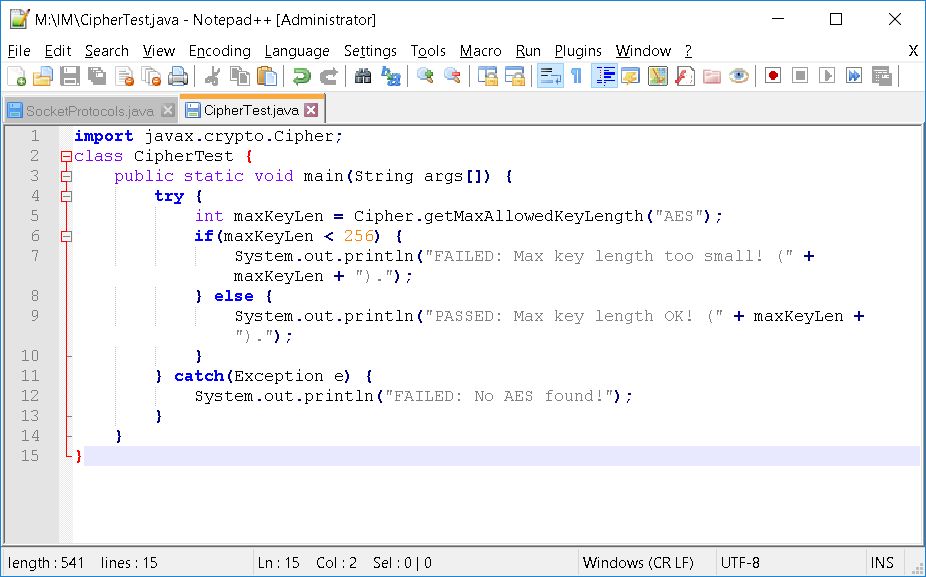This screenshot has height=577, width=926.
Task: Toggle synchronized vertical scrolling
Action: 488,76
